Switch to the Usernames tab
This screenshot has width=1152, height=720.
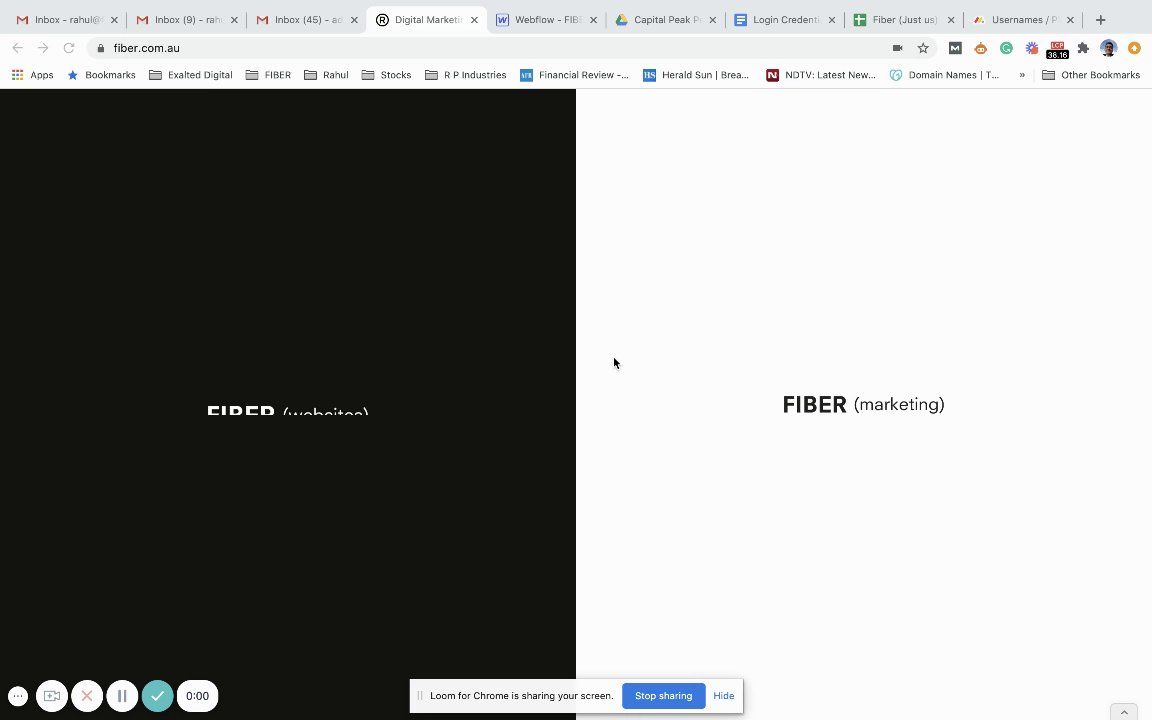(x=1023, y=20)
